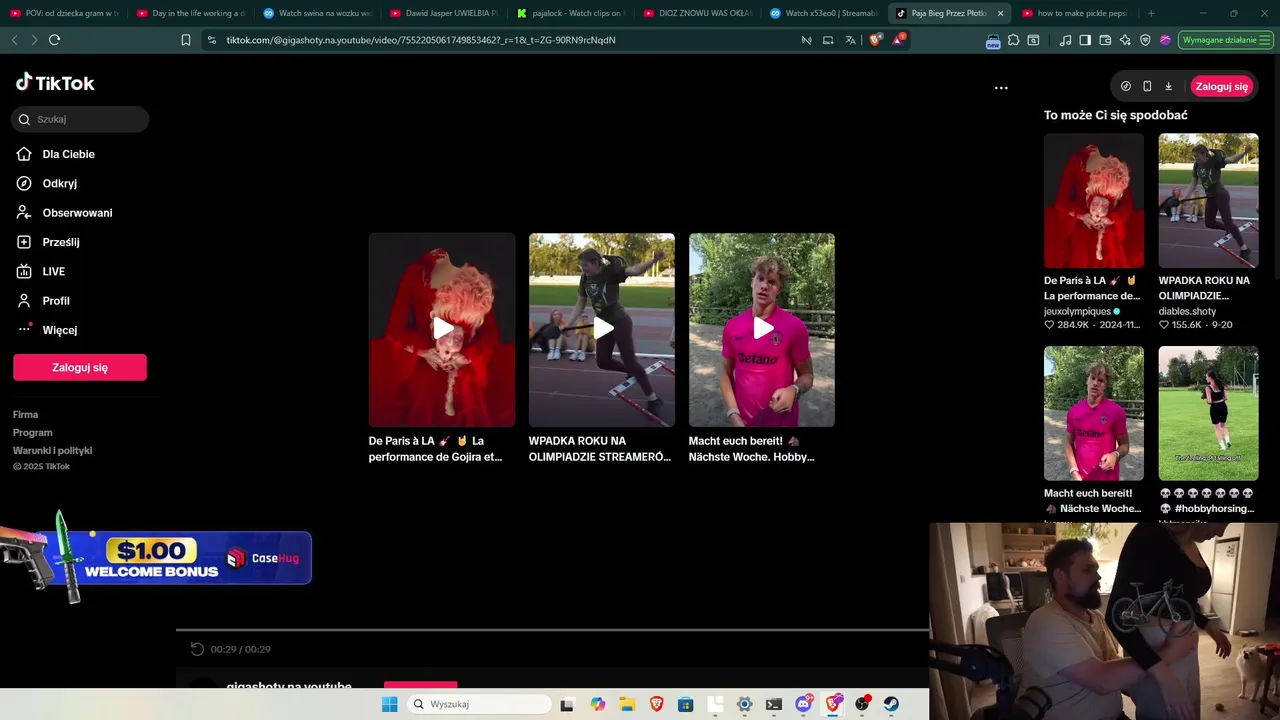Open Microsoft Store from the taskbar
1280x720 pixels.
click(x=685, y=704)
